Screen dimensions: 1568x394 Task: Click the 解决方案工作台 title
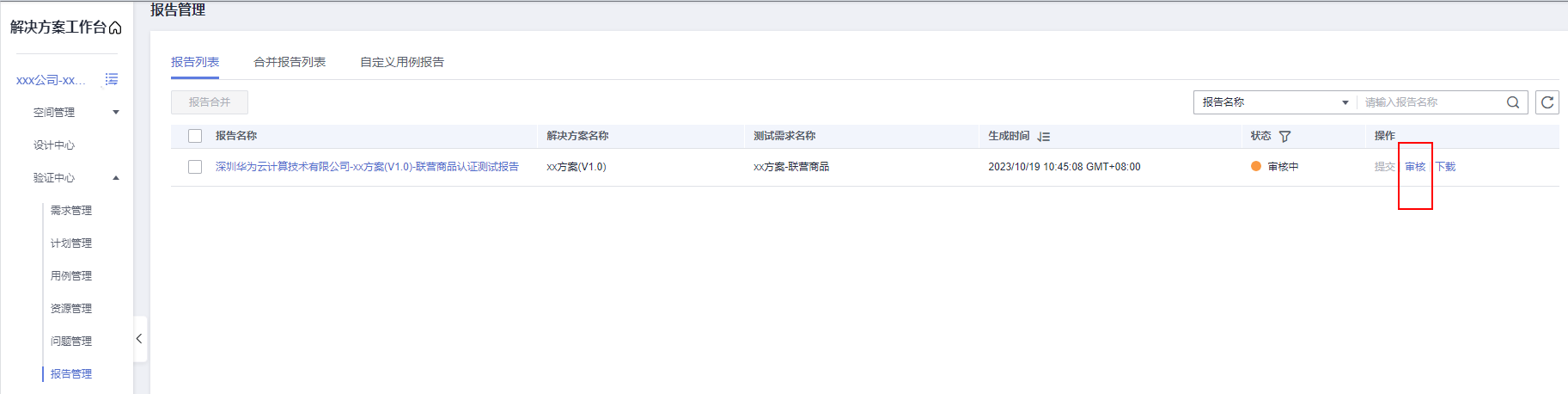[58, 28]
